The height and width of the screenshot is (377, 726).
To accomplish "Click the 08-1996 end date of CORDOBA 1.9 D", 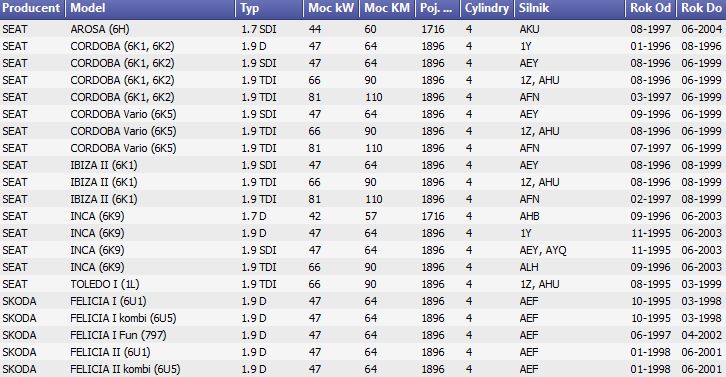I will click(x=701, y=46).
